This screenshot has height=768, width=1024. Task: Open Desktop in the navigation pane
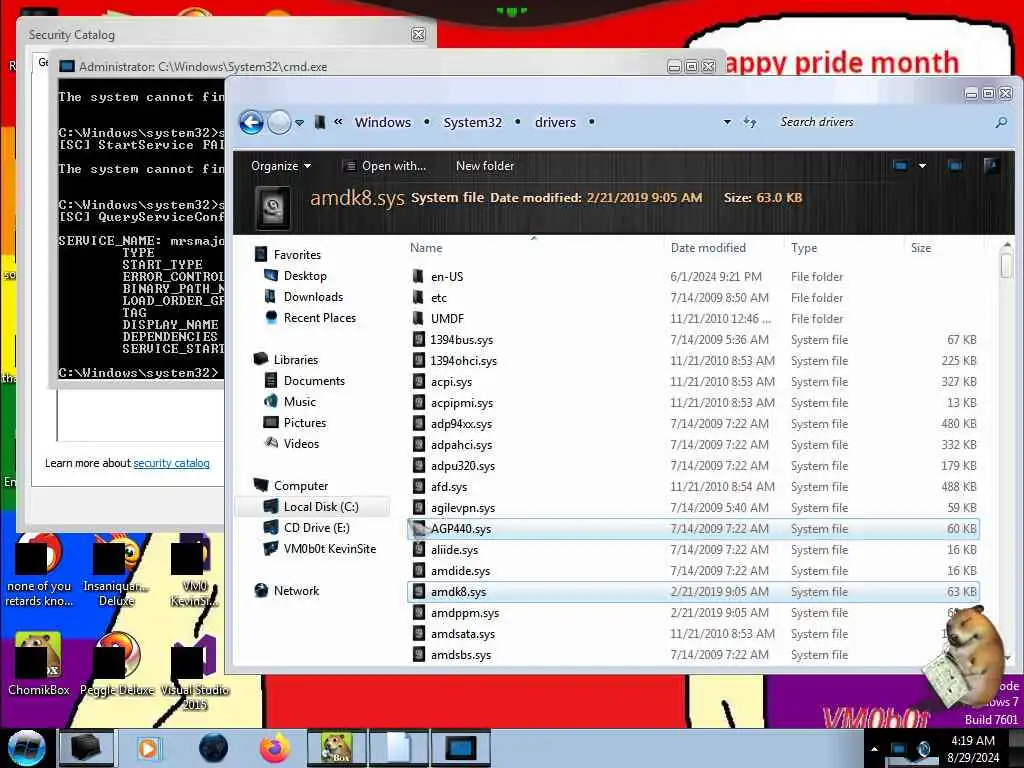tap(305, 276)
